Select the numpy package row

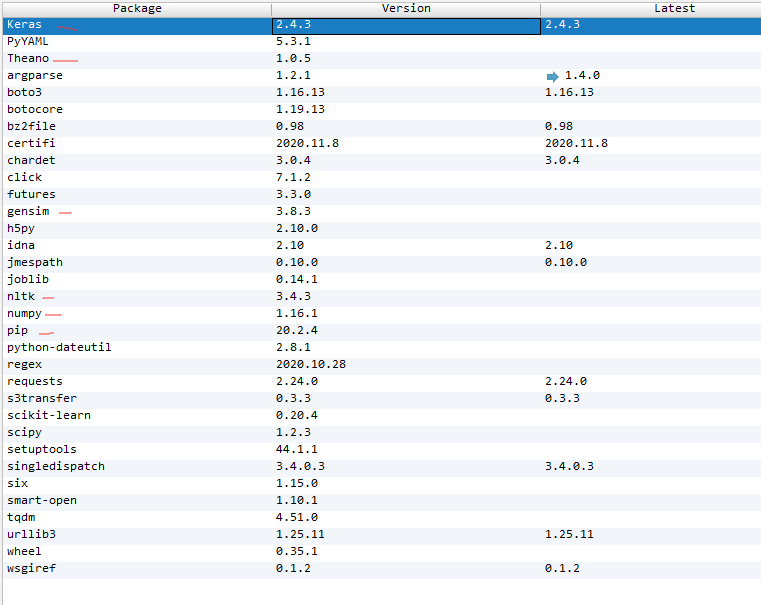tap(381, 315)
